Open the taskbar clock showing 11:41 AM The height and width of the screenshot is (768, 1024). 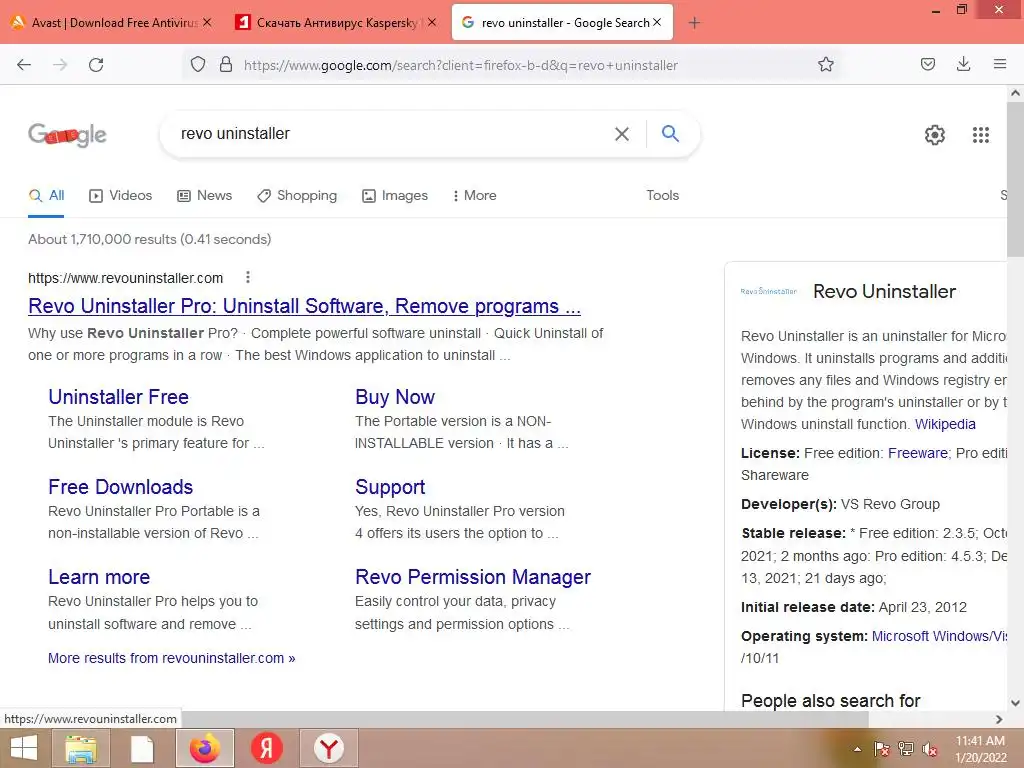[x=980, y=749]
